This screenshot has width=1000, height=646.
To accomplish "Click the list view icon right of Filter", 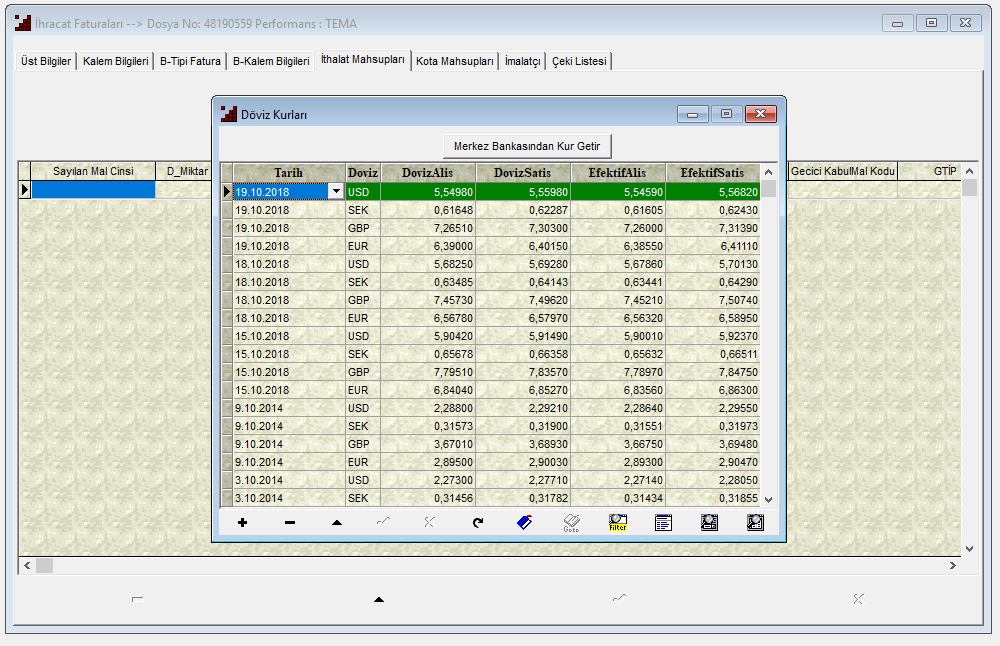I will (x=663, y=522).
